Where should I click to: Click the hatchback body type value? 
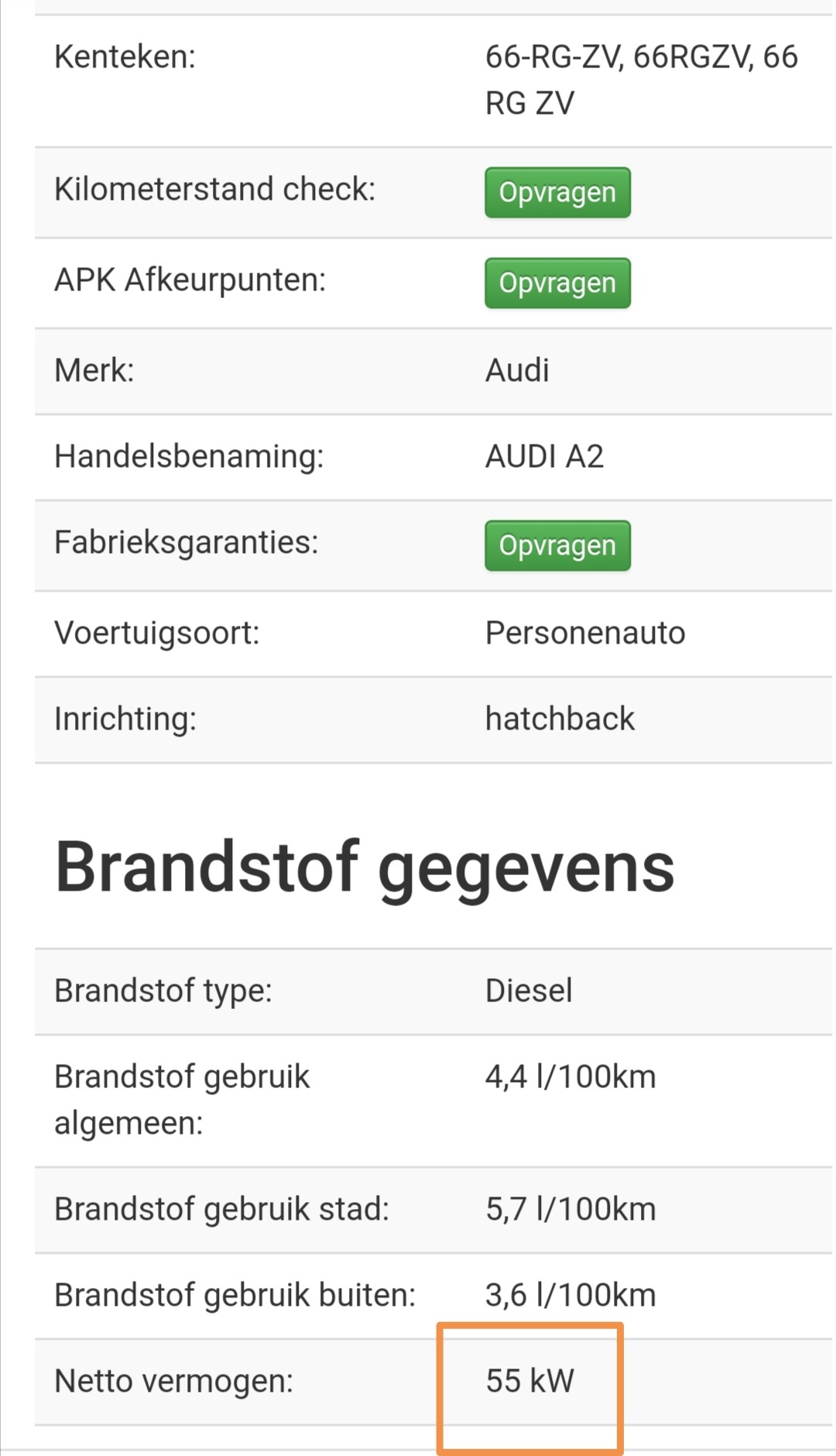(x=560, y=719)
